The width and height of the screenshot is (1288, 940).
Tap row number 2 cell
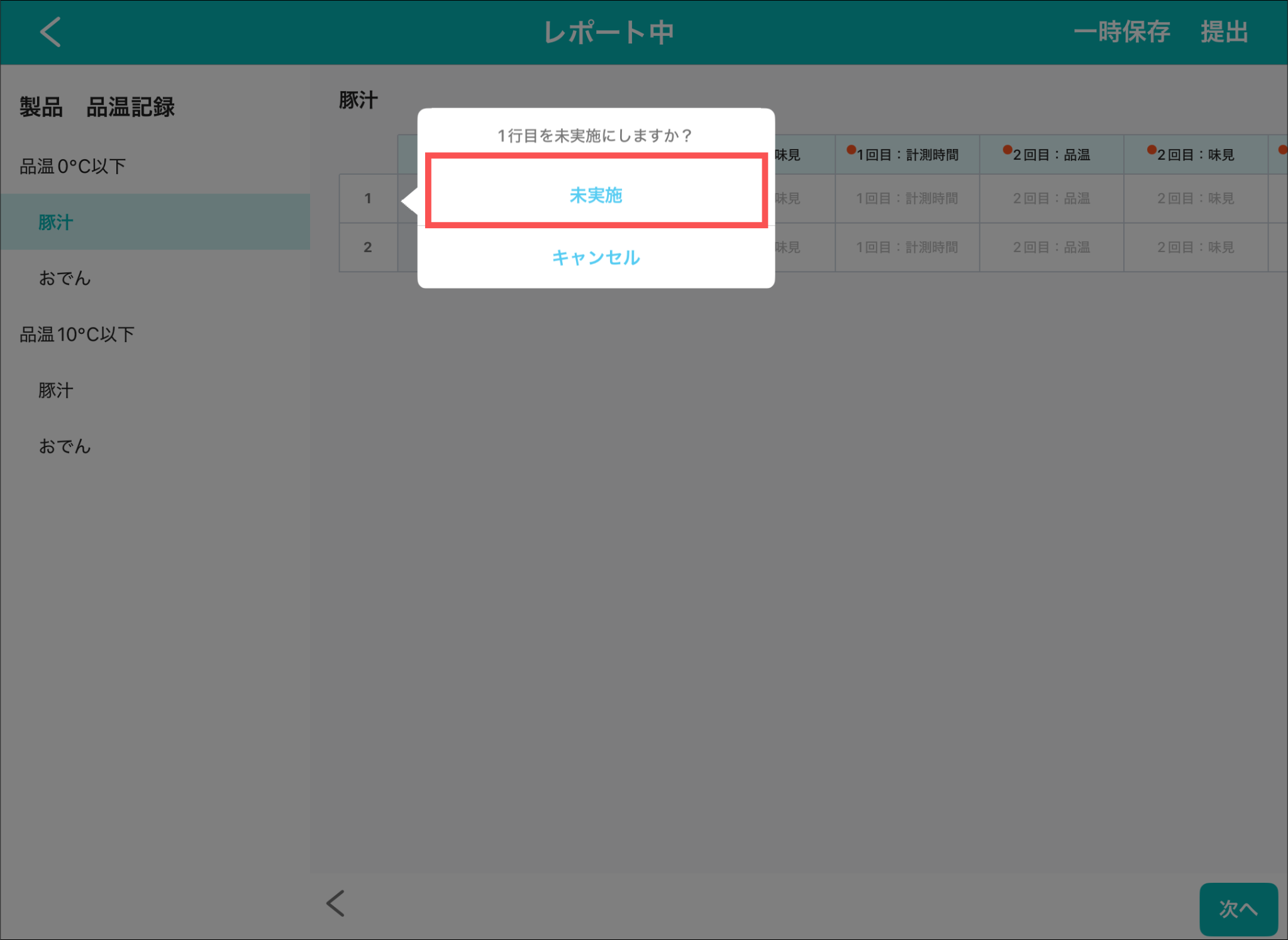tap(368, 248)
